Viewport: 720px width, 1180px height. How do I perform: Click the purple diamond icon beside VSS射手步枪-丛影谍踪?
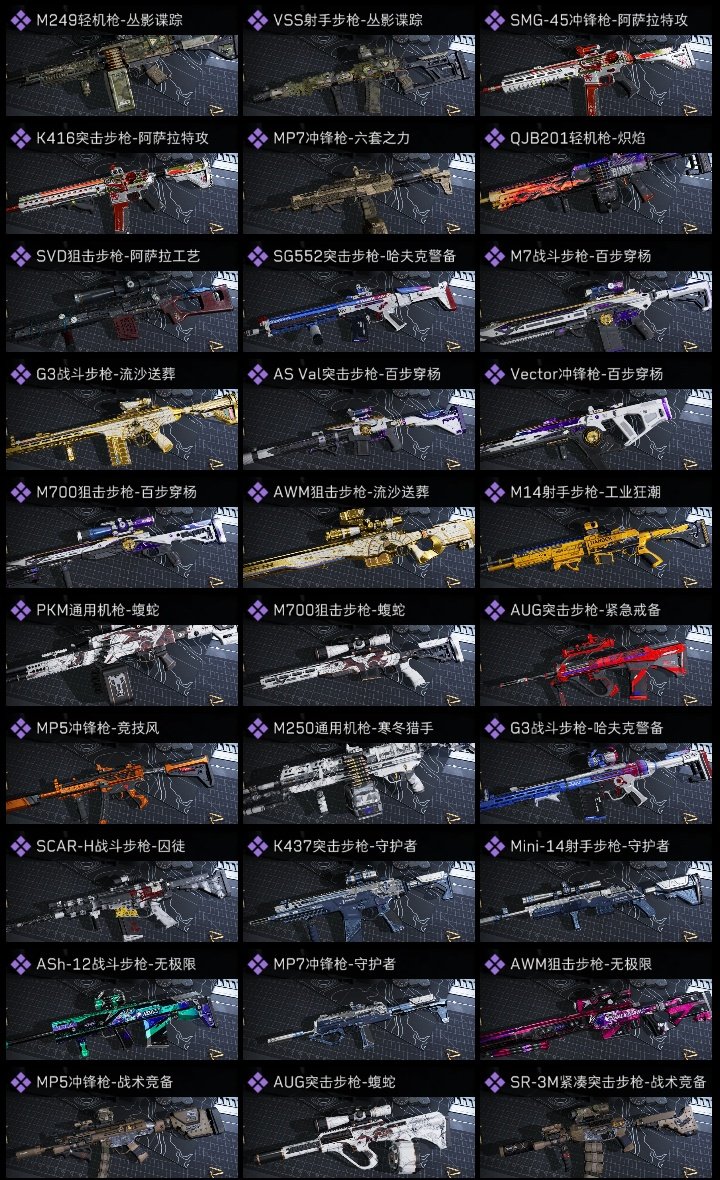coord(257,20)
